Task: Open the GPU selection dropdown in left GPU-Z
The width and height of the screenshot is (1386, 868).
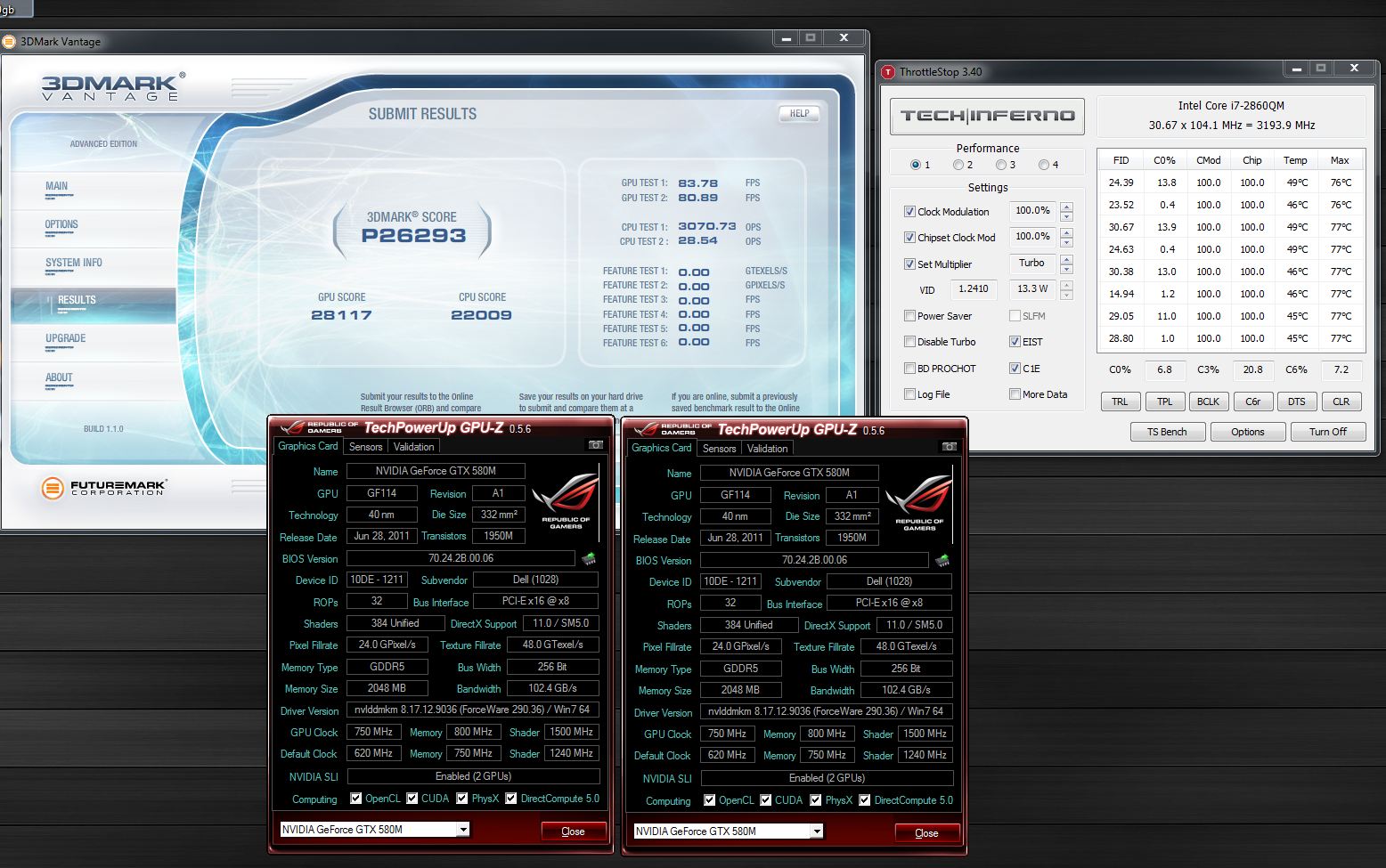Action: pyautogui.click(x=463, y=830)
